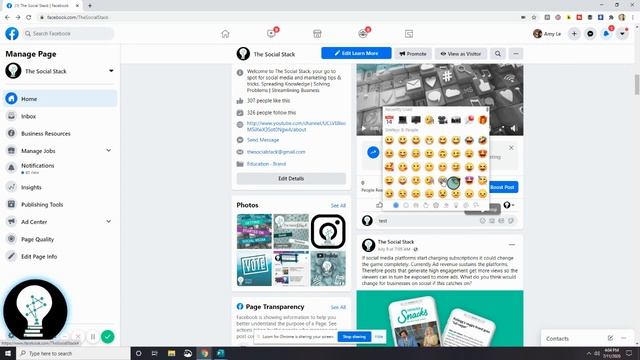Screen dimensions: 640x360
Task: Open Publishing Tools in the sidebar
Action: click(60, 204)
